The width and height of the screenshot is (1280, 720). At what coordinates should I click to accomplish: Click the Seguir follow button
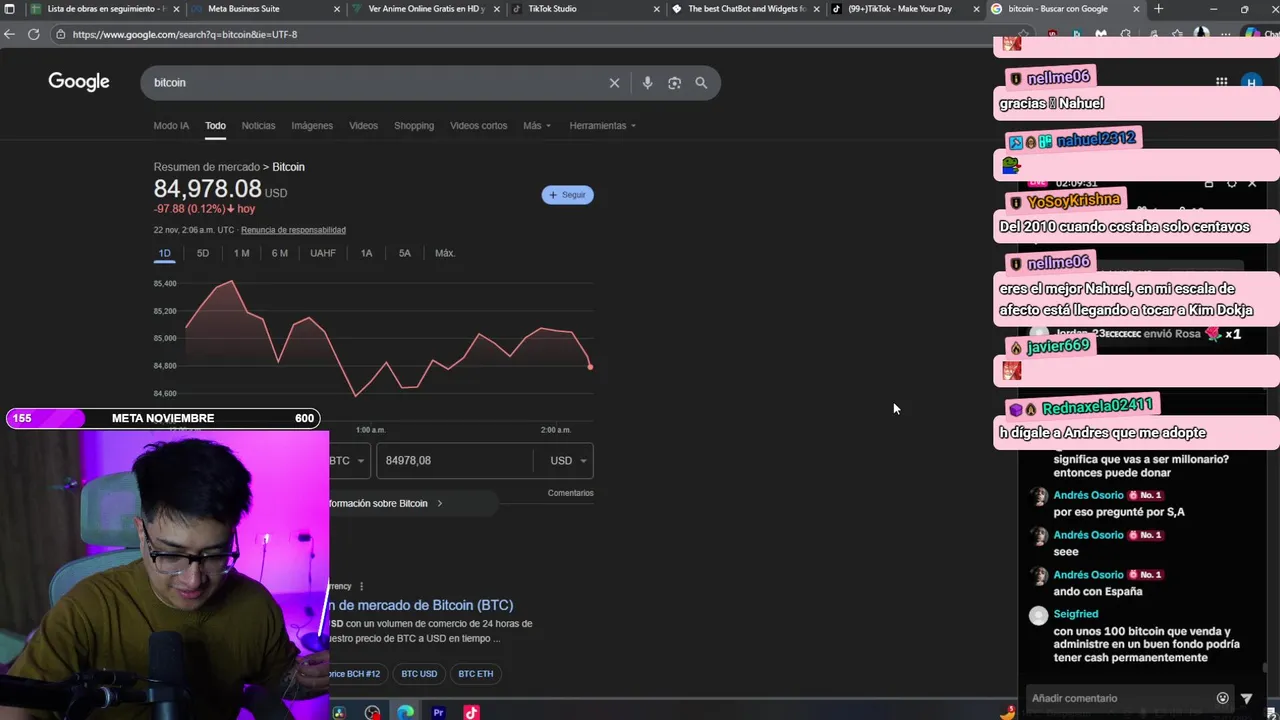[567, 195]
